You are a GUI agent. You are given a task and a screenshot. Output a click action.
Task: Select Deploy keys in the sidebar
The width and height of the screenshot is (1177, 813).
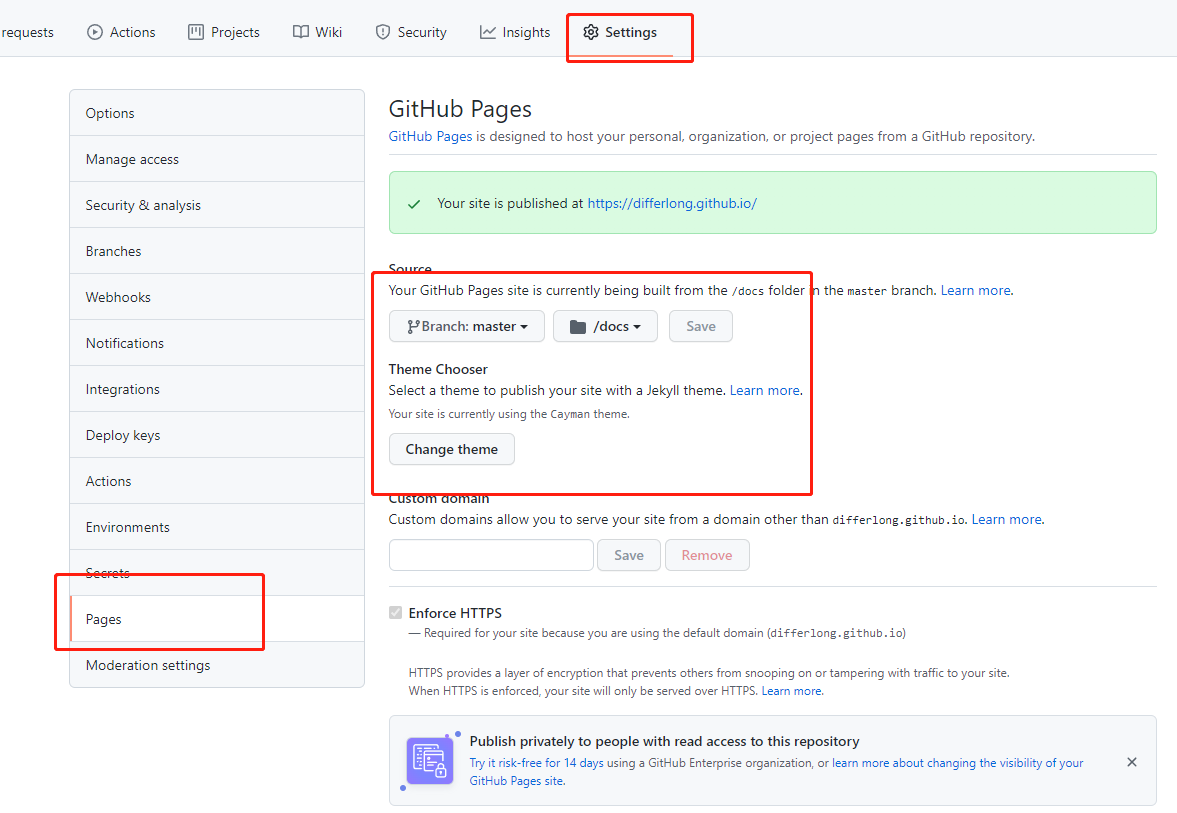coord(217,435)
